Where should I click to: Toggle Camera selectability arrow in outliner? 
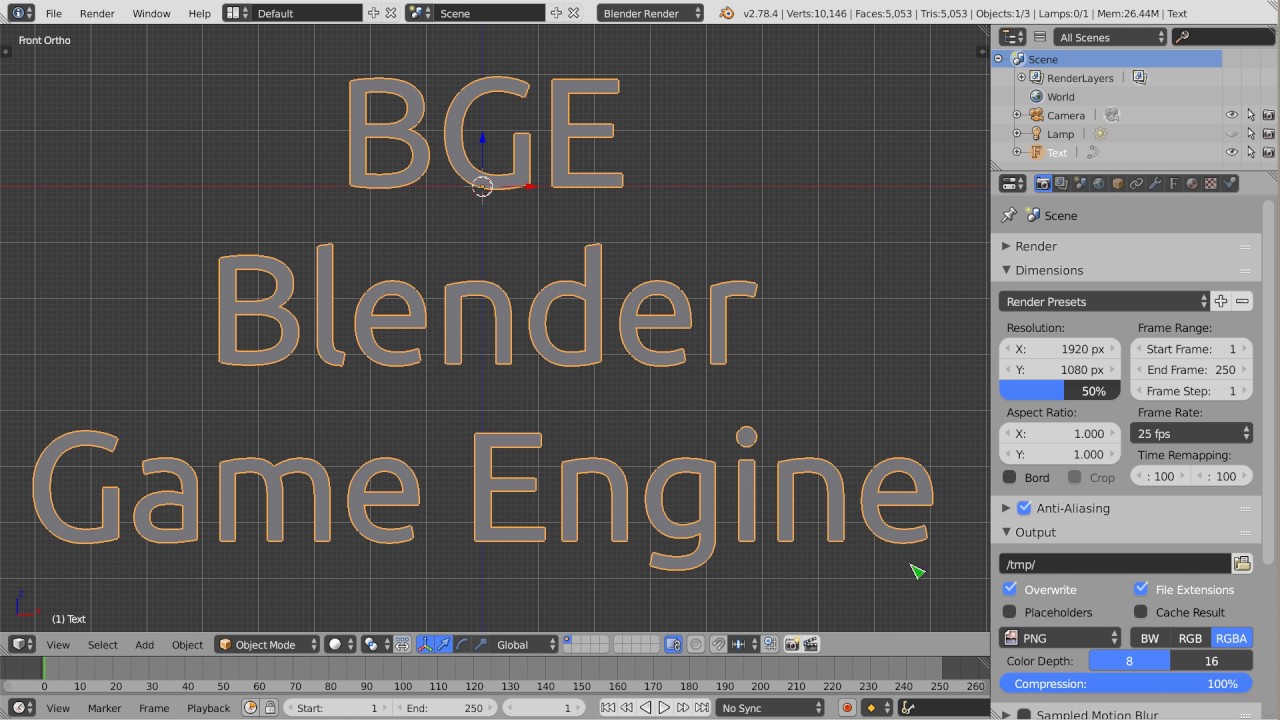(x=1251, y=115)
